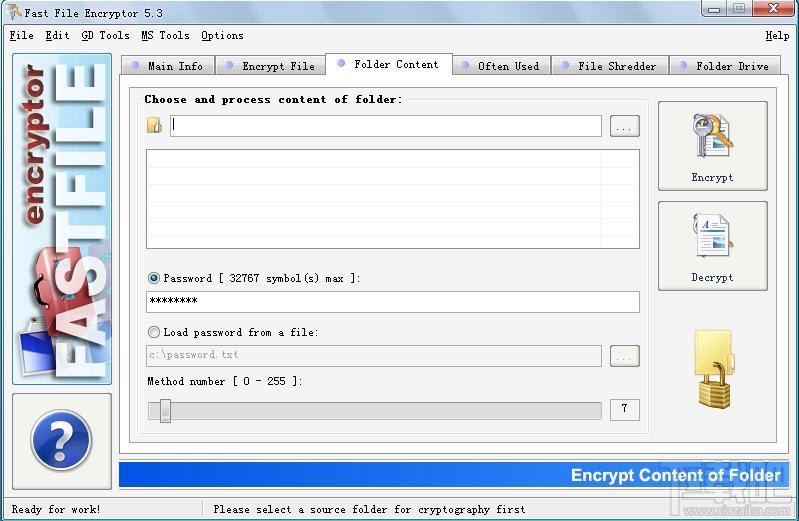
Task: Browse for password file with ellipsis button
Action: tap(625, 356)
